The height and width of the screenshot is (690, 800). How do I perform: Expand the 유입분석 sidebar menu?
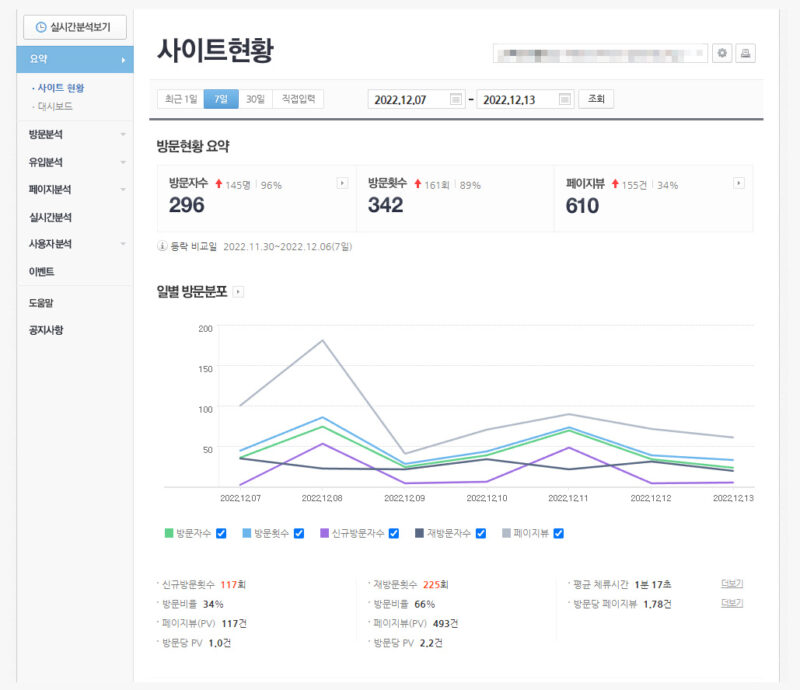pos(74,162)
